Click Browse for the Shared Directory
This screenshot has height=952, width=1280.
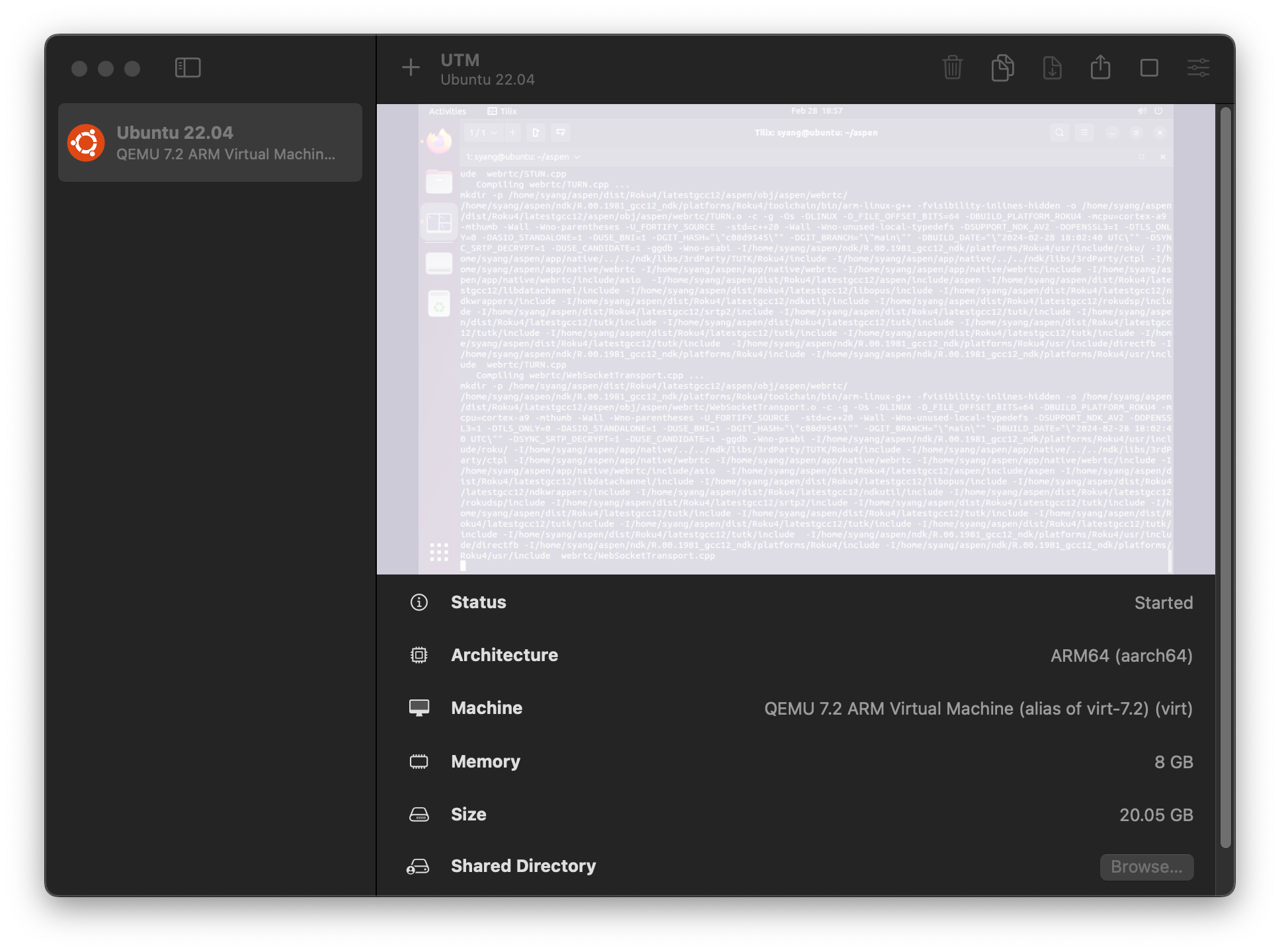(x=1146, y=867)
